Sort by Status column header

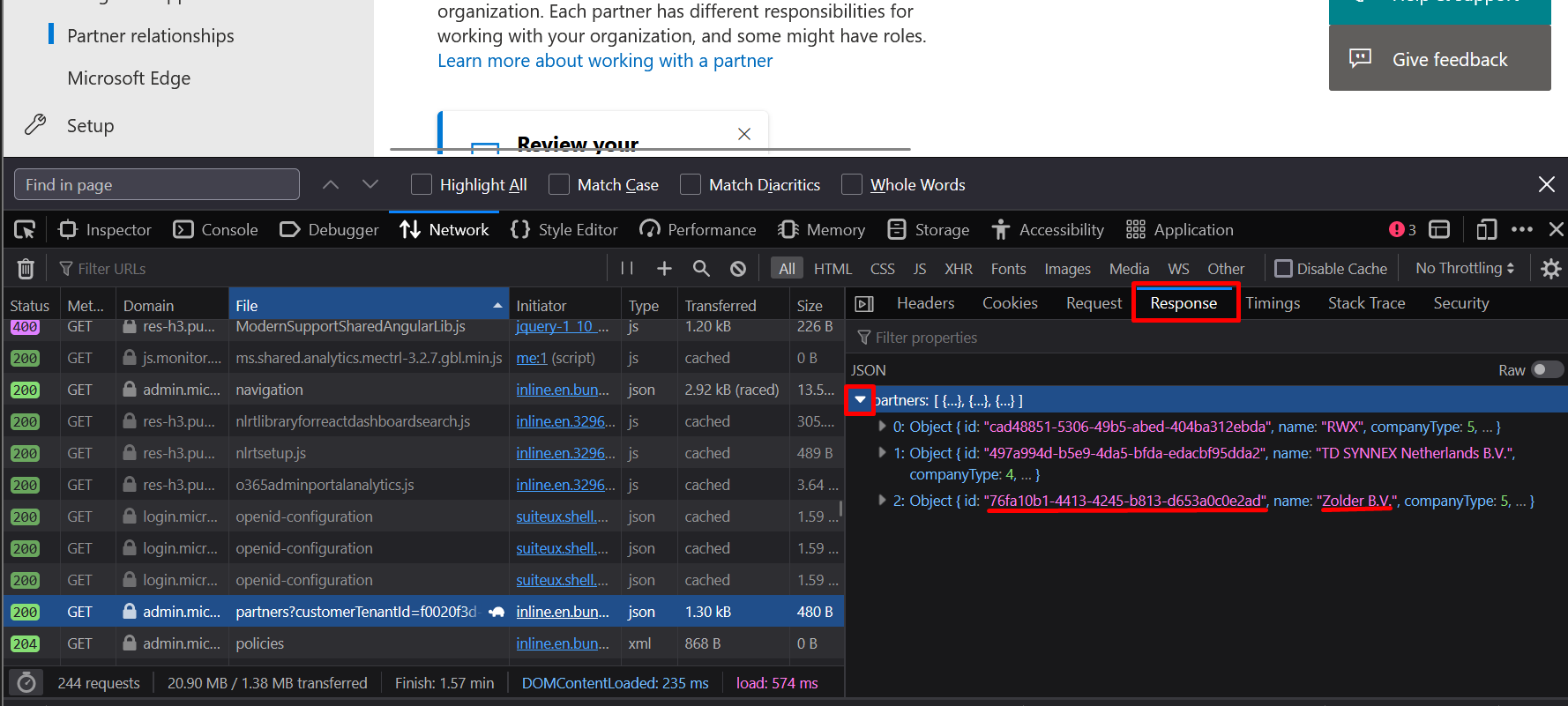[x=30, y=306]
